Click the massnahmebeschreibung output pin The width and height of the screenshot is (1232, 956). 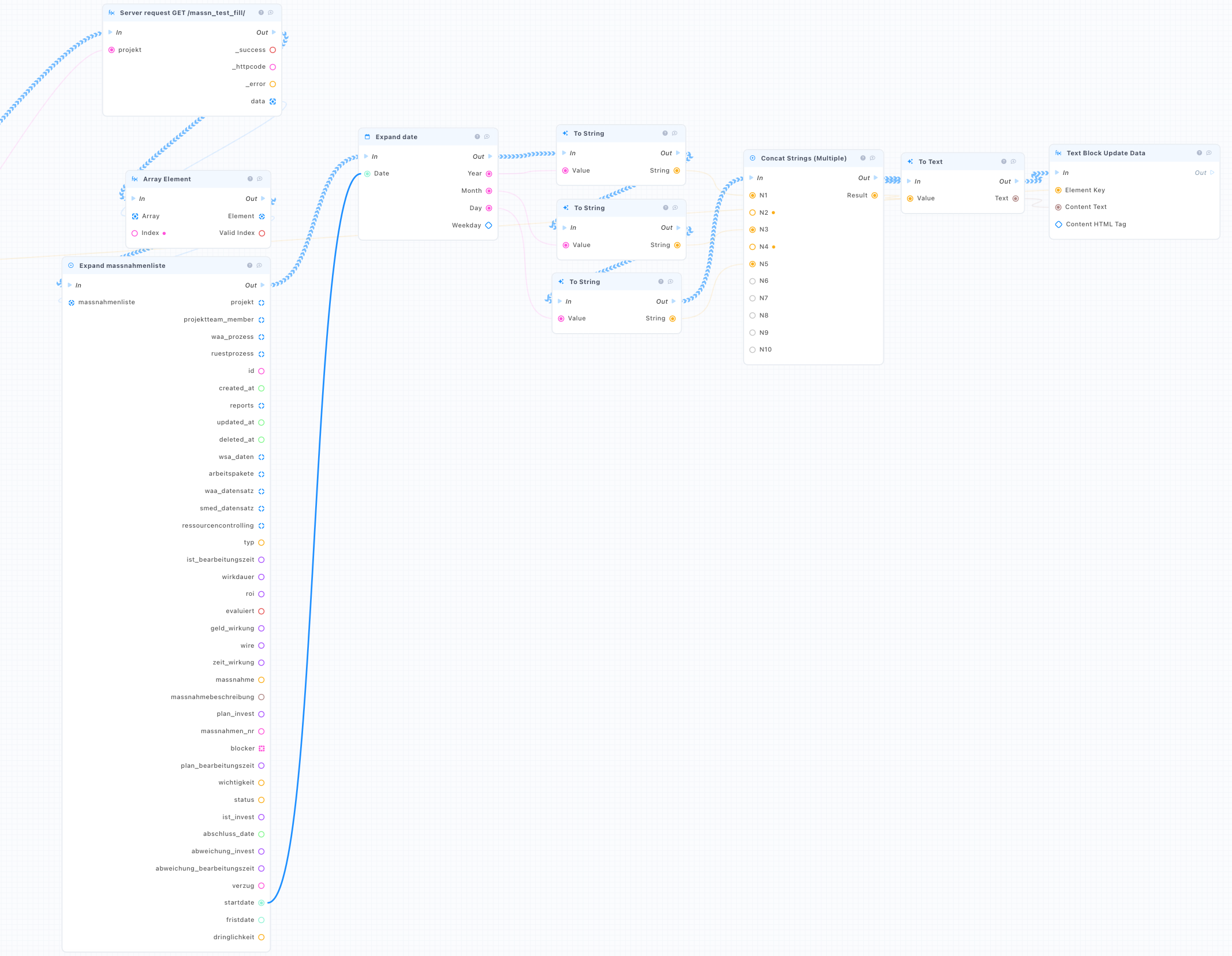click(x=262, y=697)
